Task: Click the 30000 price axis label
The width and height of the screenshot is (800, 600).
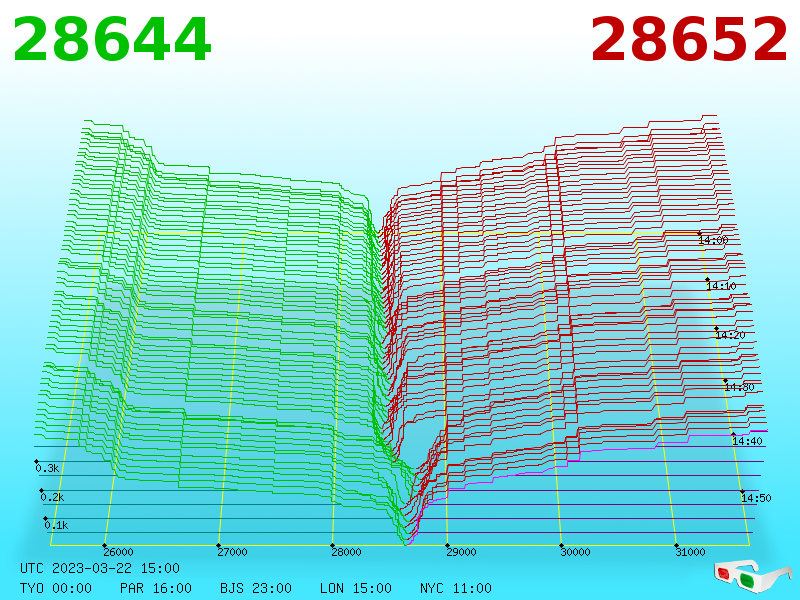Action: 576,552
